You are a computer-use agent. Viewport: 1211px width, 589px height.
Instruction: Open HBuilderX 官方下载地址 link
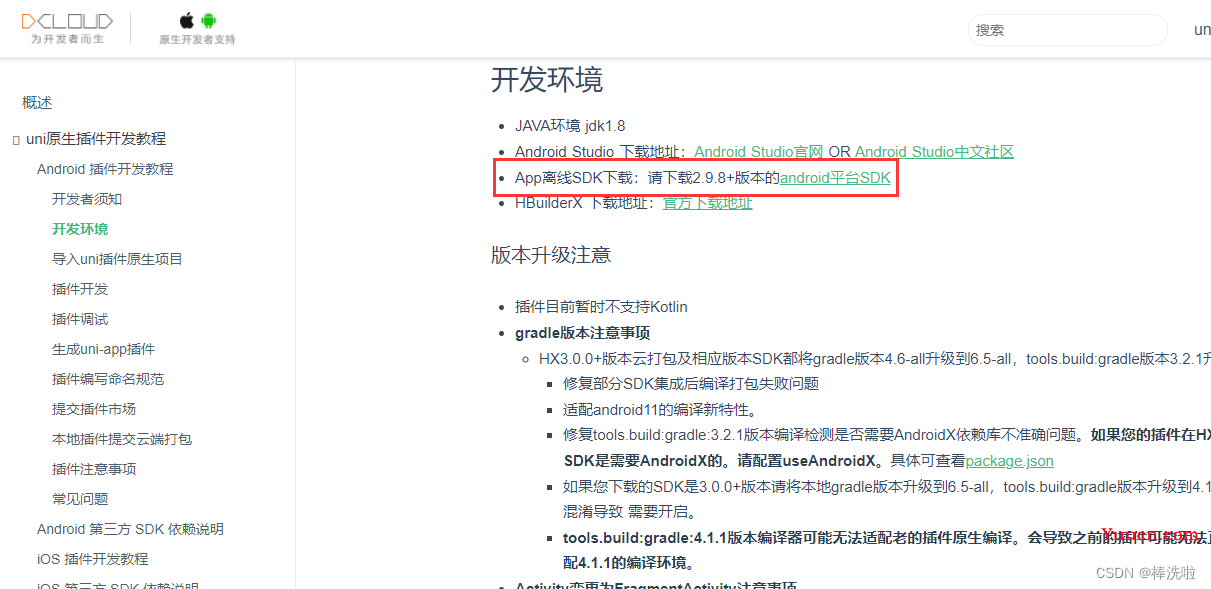tap(708, 203)
